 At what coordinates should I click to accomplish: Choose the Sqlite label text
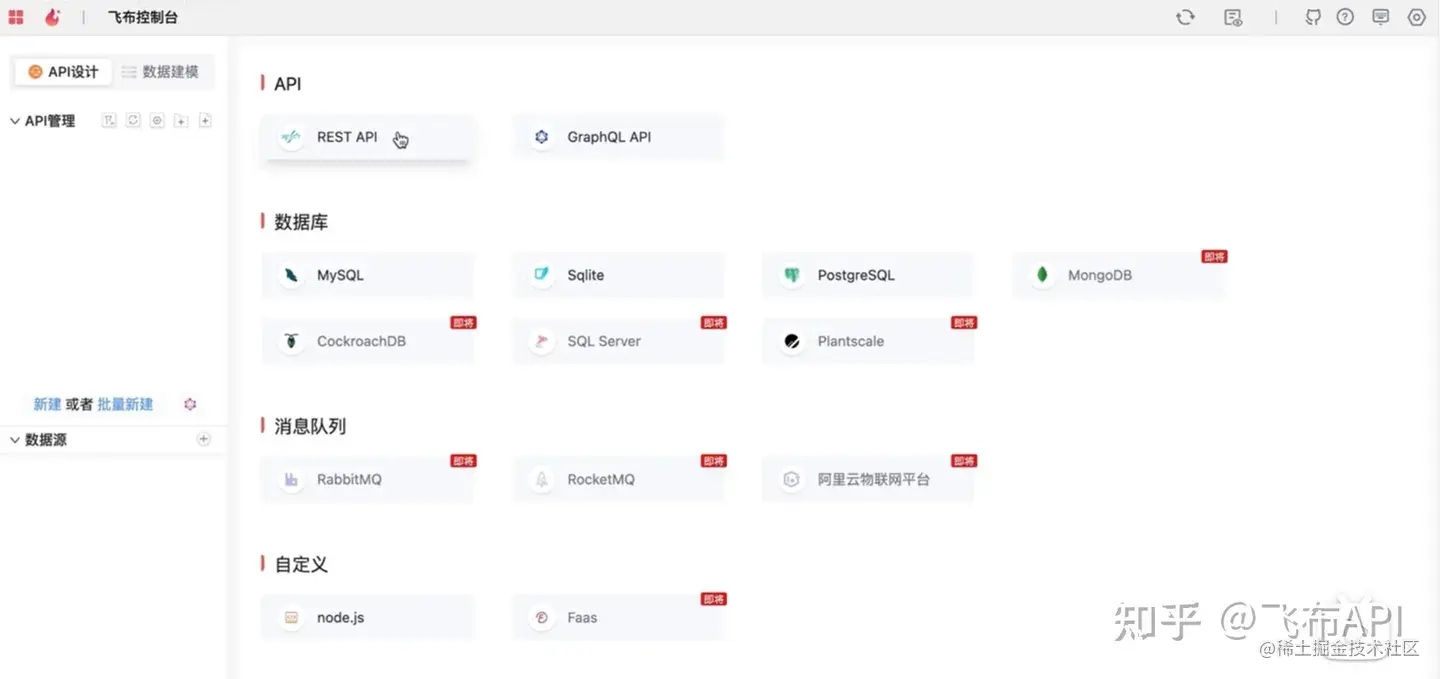pos(585,275)
